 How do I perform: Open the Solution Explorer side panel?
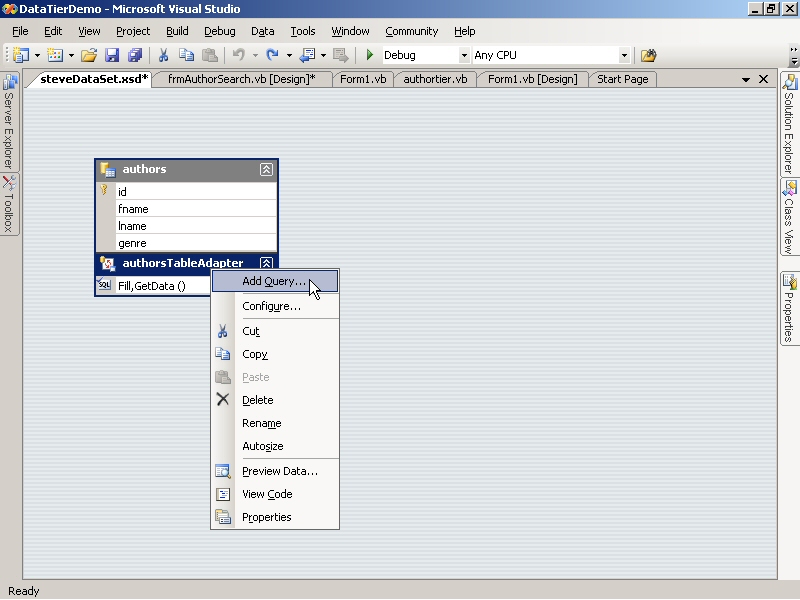(x=790, y=124)
